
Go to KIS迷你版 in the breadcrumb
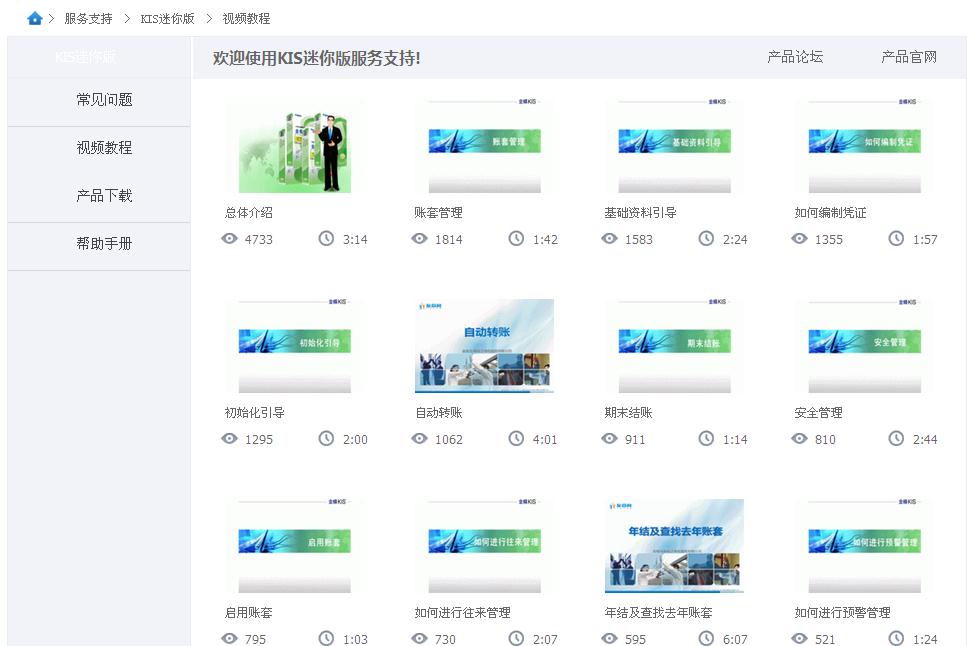click(x=167, y=19)
